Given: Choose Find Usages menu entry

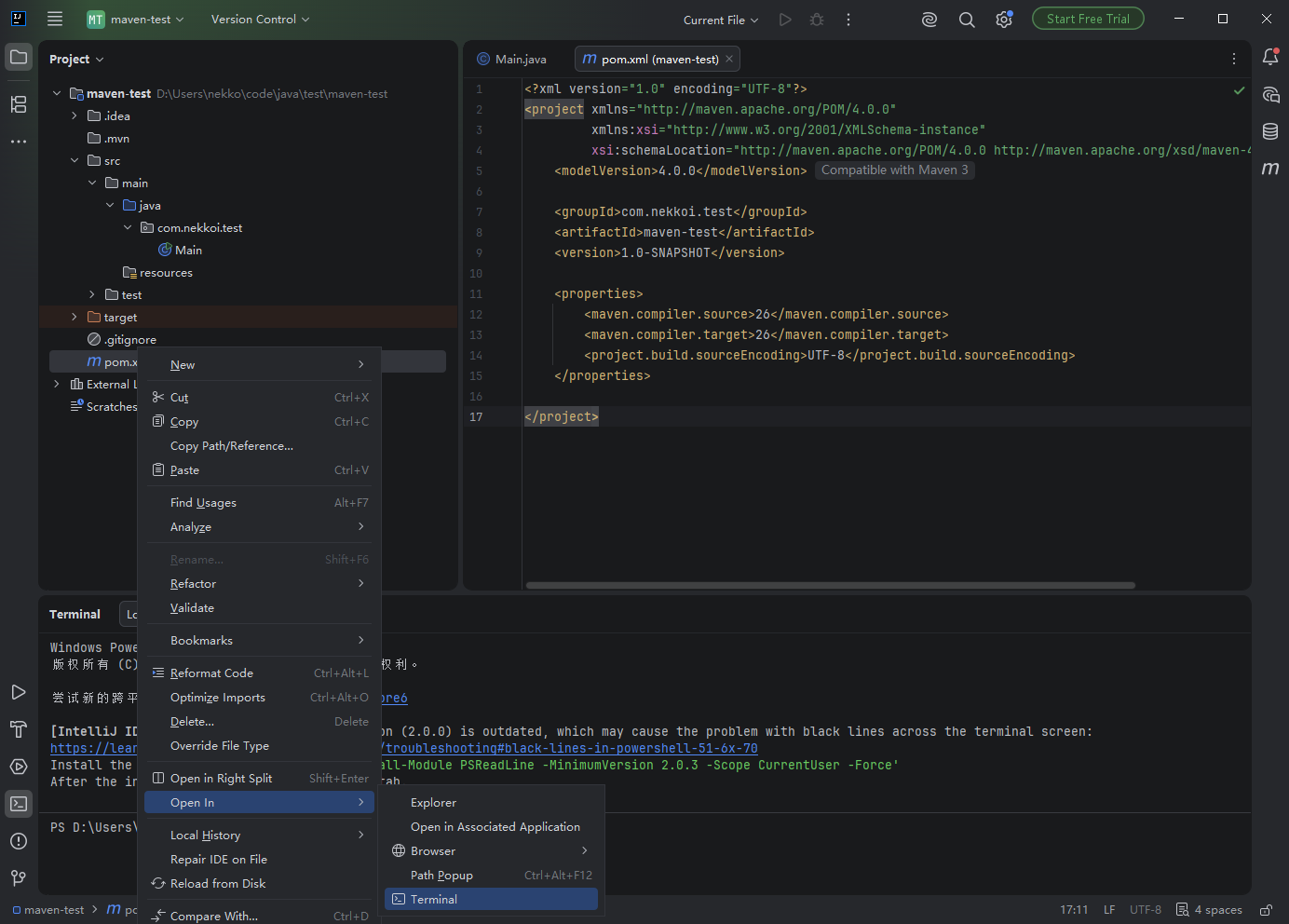Looking at the screenshot, I should coord(259,502).
